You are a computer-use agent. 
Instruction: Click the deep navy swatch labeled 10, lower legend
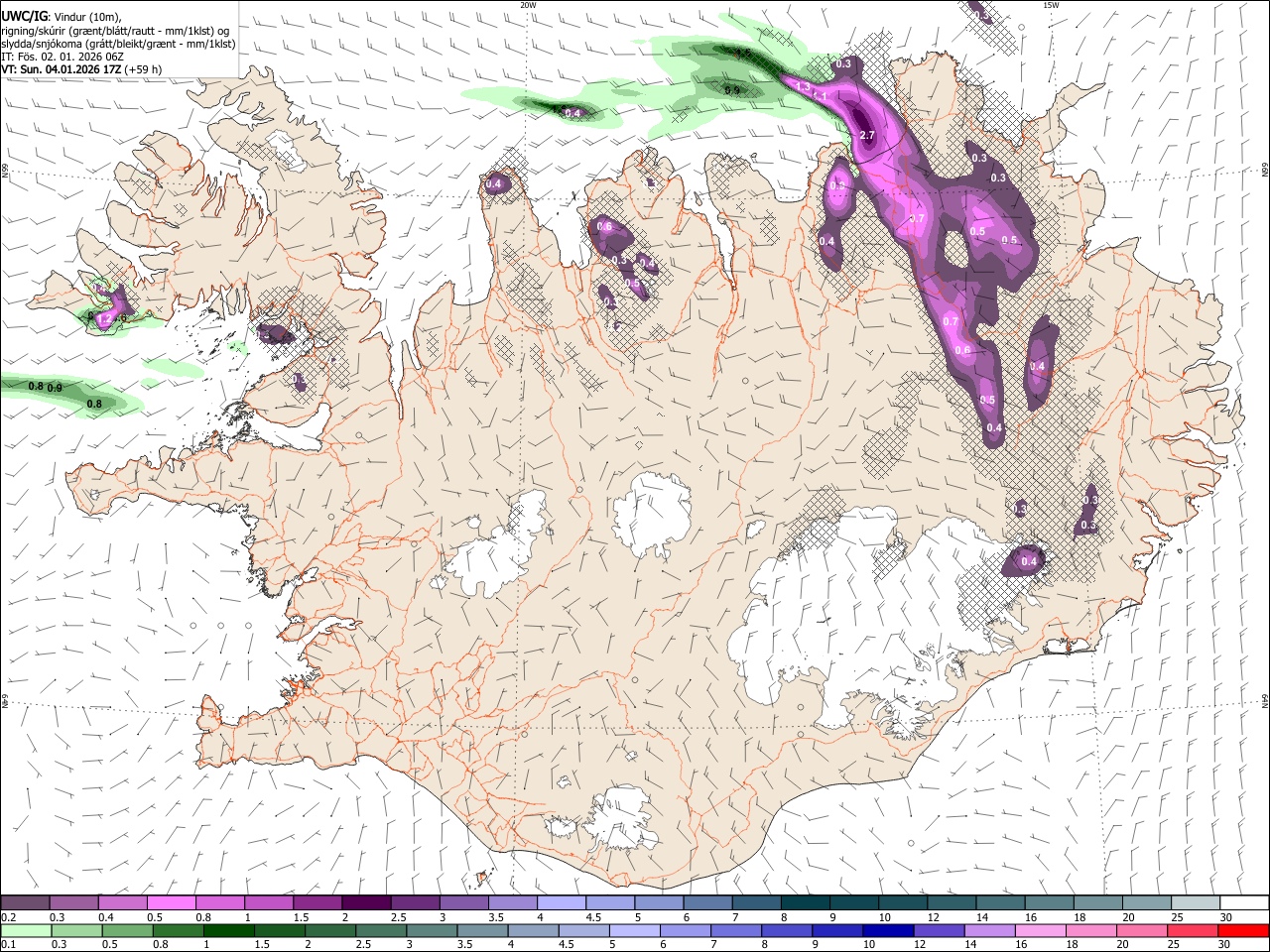887,930
